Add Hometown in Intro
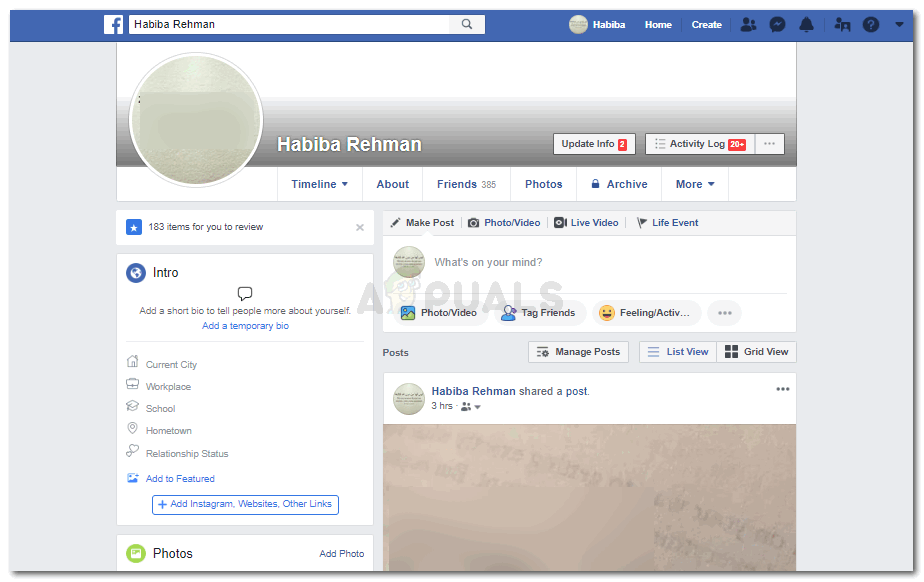Screen dimensions: 924x582 click(x=169, y=431)
